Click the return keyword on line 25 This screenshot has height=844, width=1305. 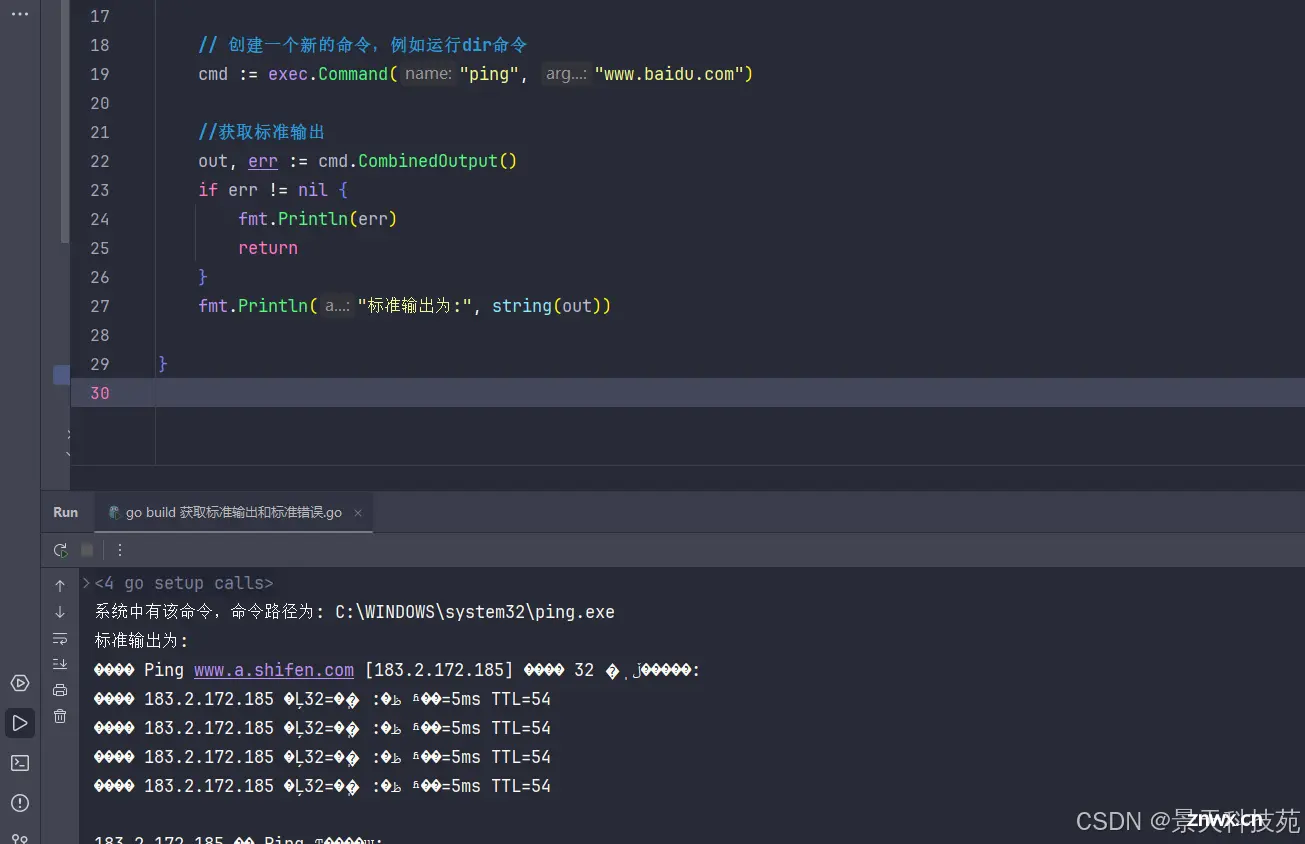point(268,248)
